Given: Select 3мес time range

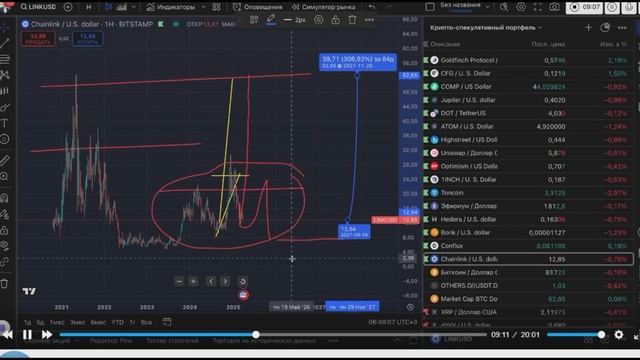Looking at the screenshot, I should (77, 322).
